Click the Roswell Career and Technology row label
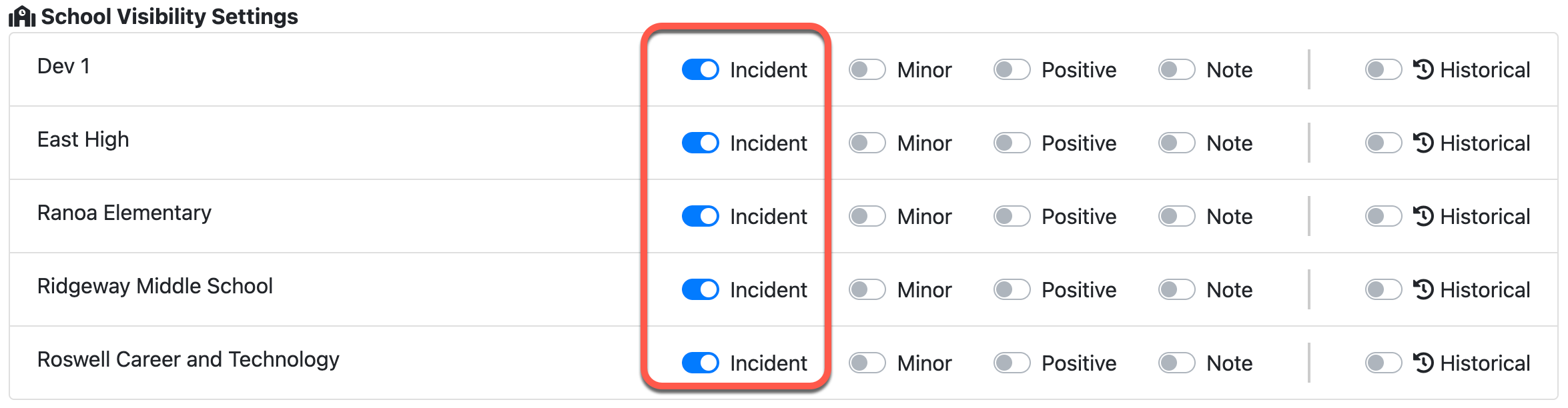 188,359
